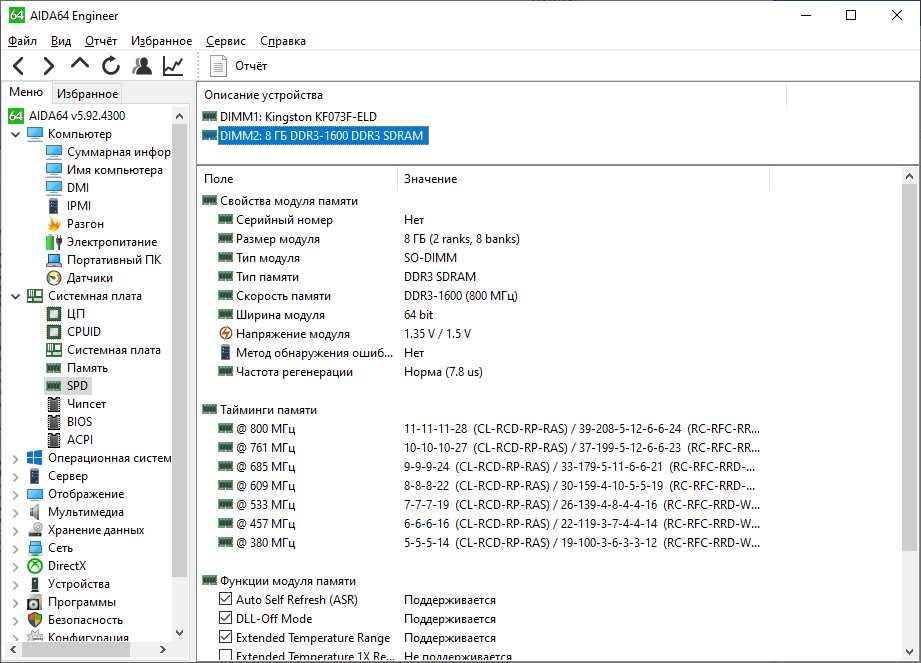Click the details pane scroll-down arrow
The image size is (921, 663).
coord(909,652)
